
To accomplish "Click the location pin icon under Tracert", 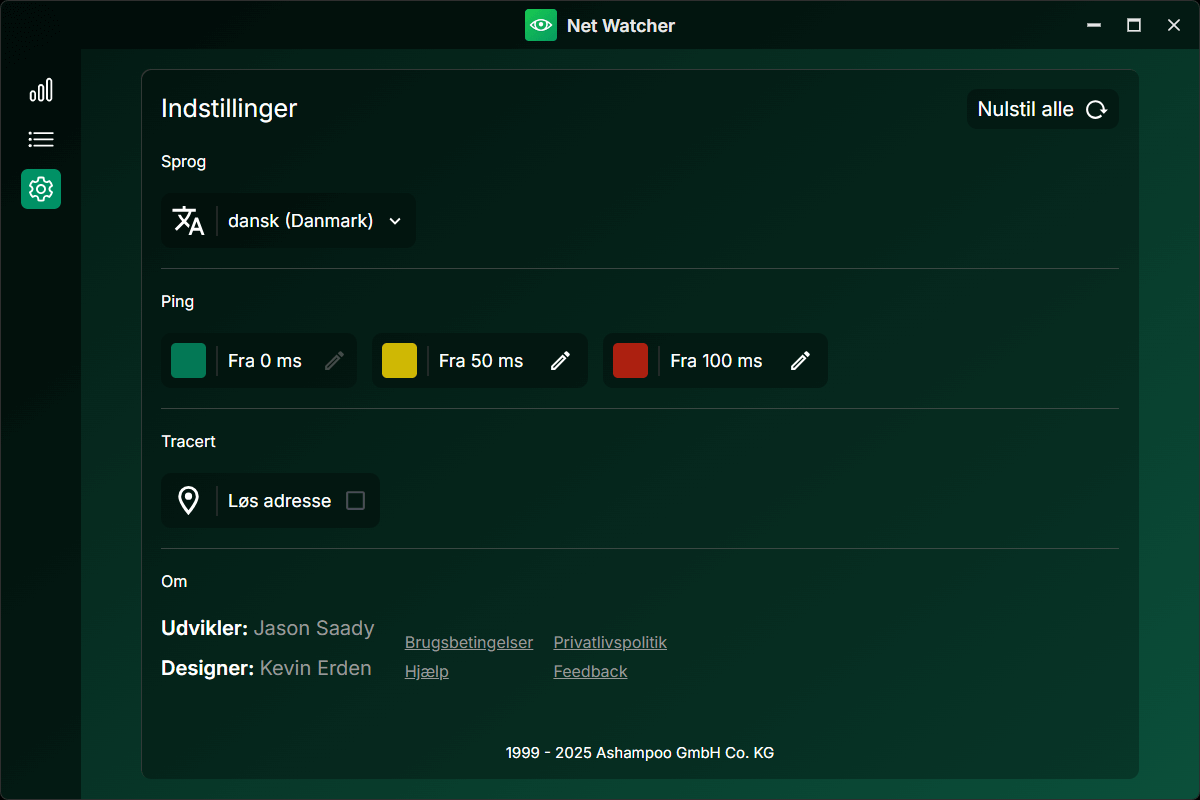I will [x=188, y=500].
